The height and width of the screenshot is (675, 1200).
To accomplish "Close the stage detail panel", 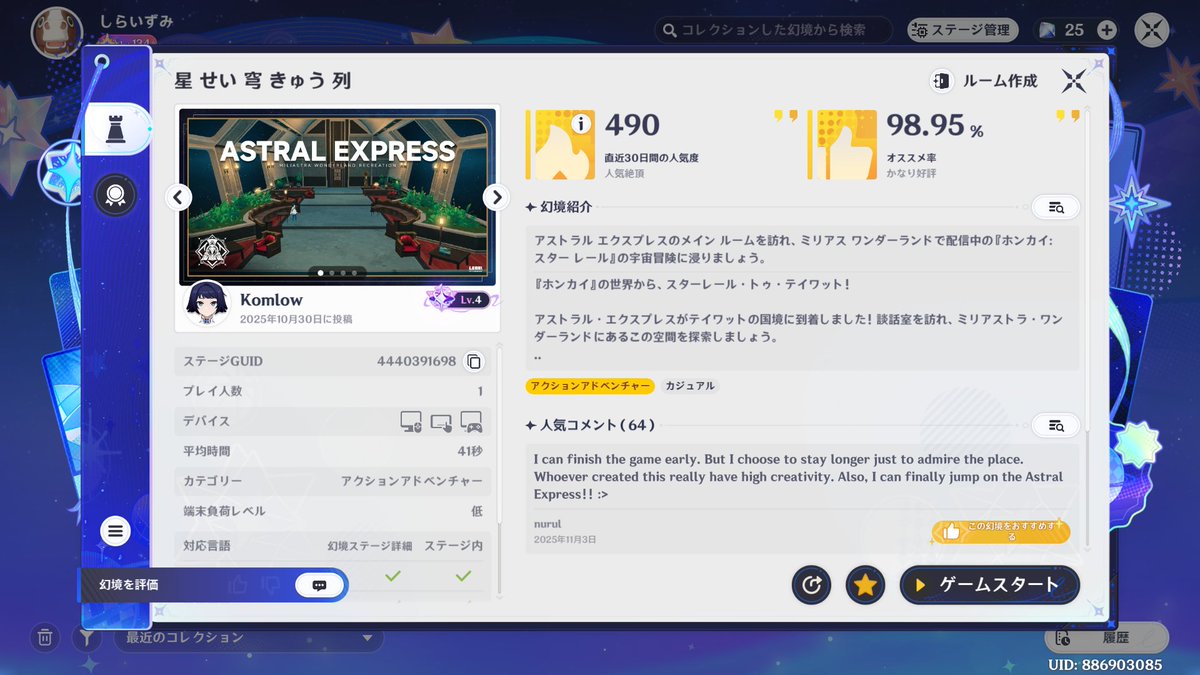I will (x=1074, y=81).
